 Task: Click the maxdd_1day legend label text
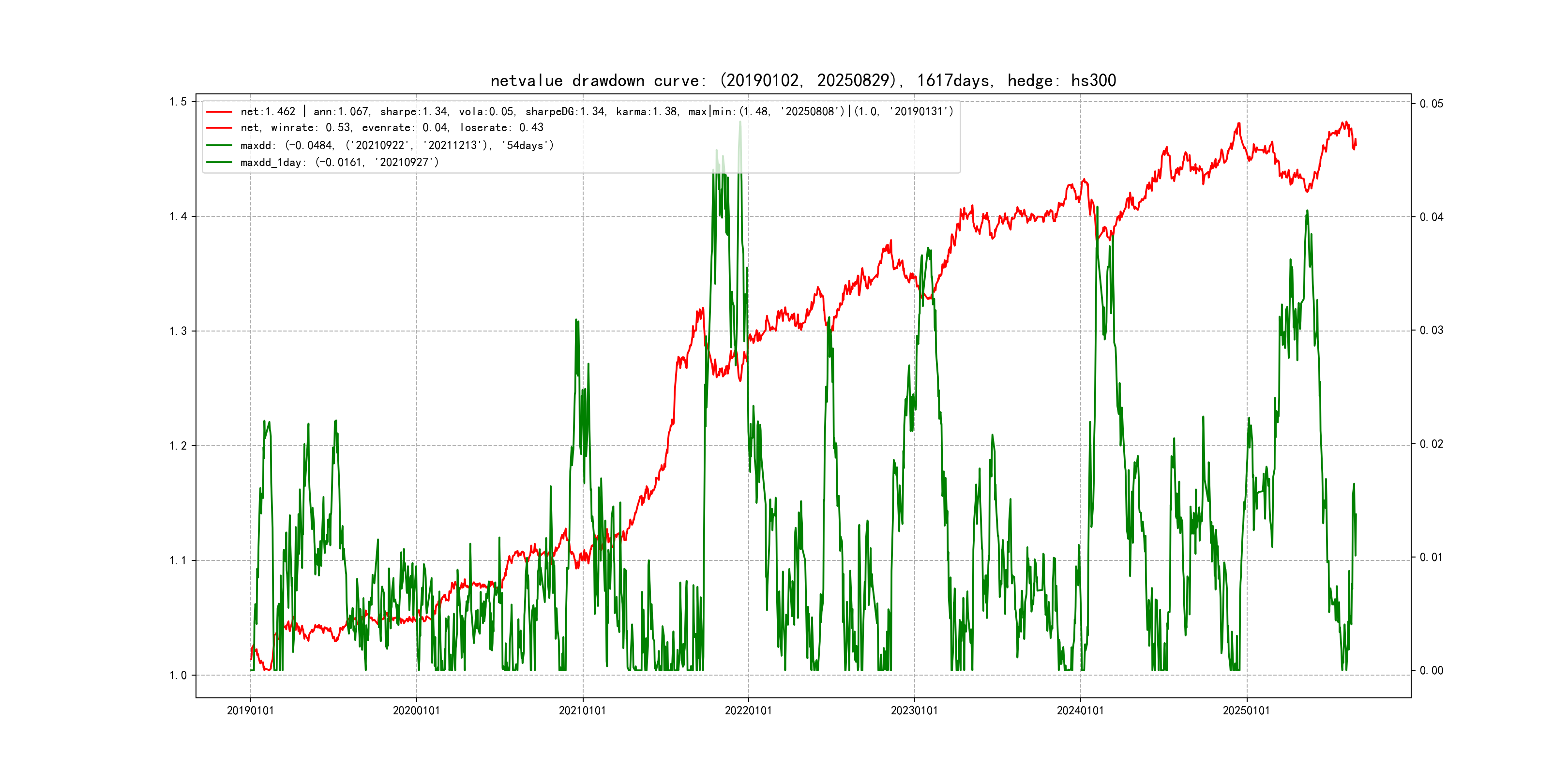tap(339, 162)
